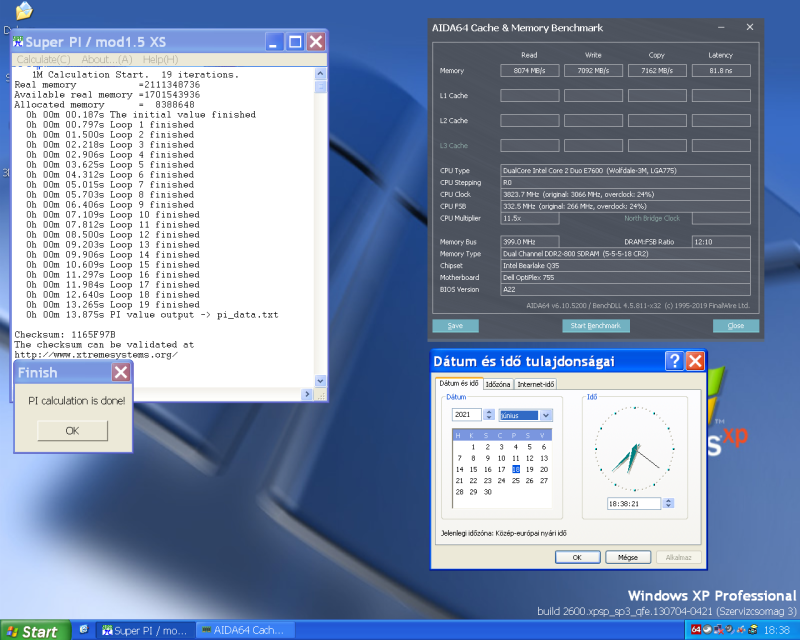Click the year spinner arrows

[x=489, y=414]
